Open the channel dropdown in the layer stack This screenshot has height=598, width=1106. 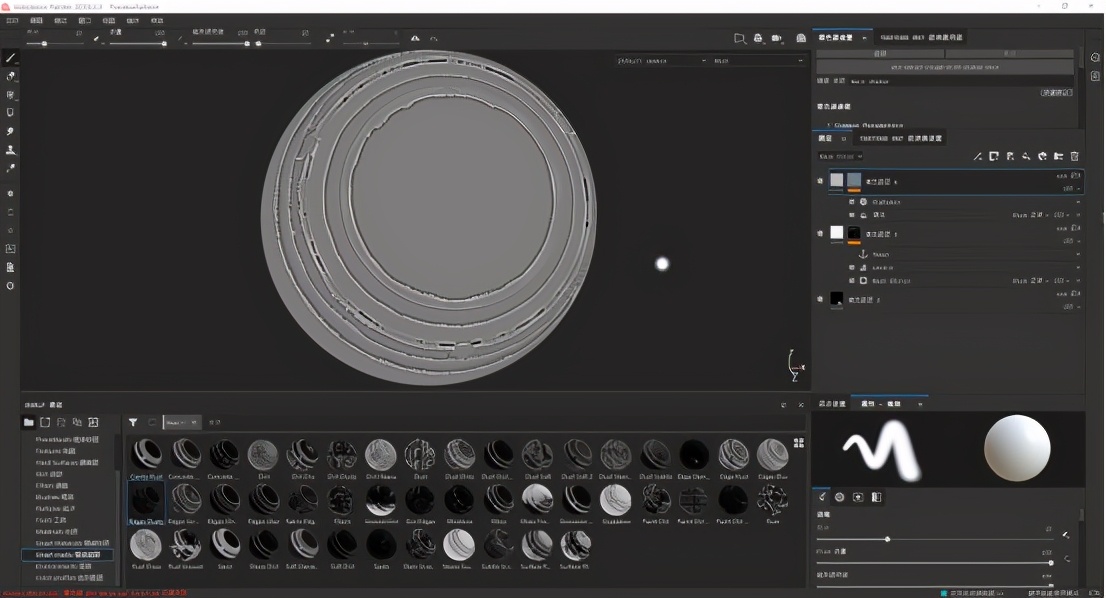pyautogui.click(x=840, y=157)
